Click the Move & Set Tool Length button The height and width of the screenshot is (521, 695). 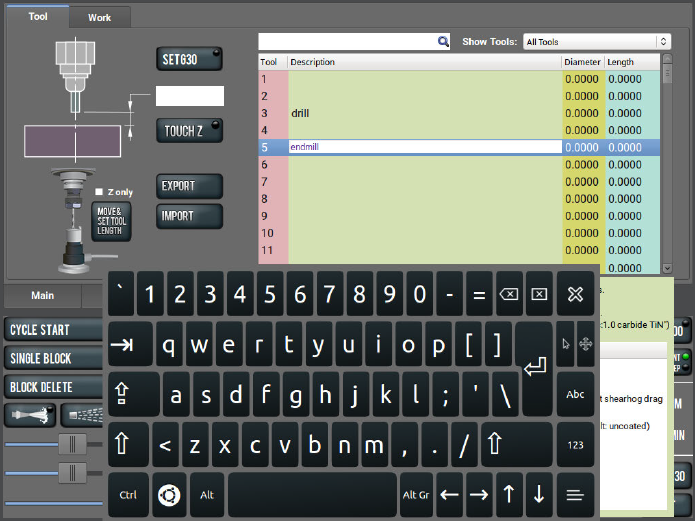tap(109, 219)
